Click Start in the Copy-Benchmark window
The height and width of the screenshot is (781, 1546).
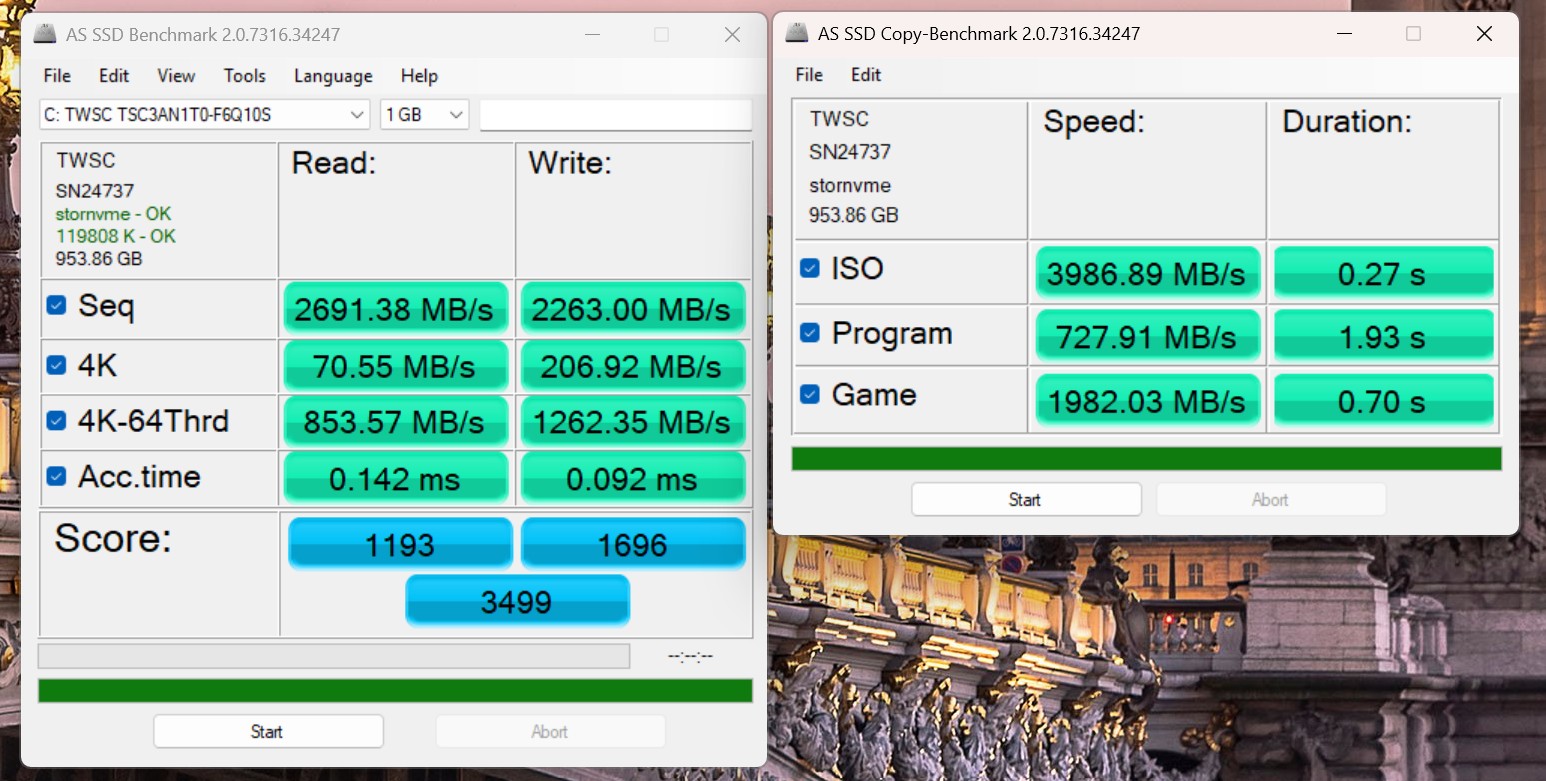point(1025,499)
